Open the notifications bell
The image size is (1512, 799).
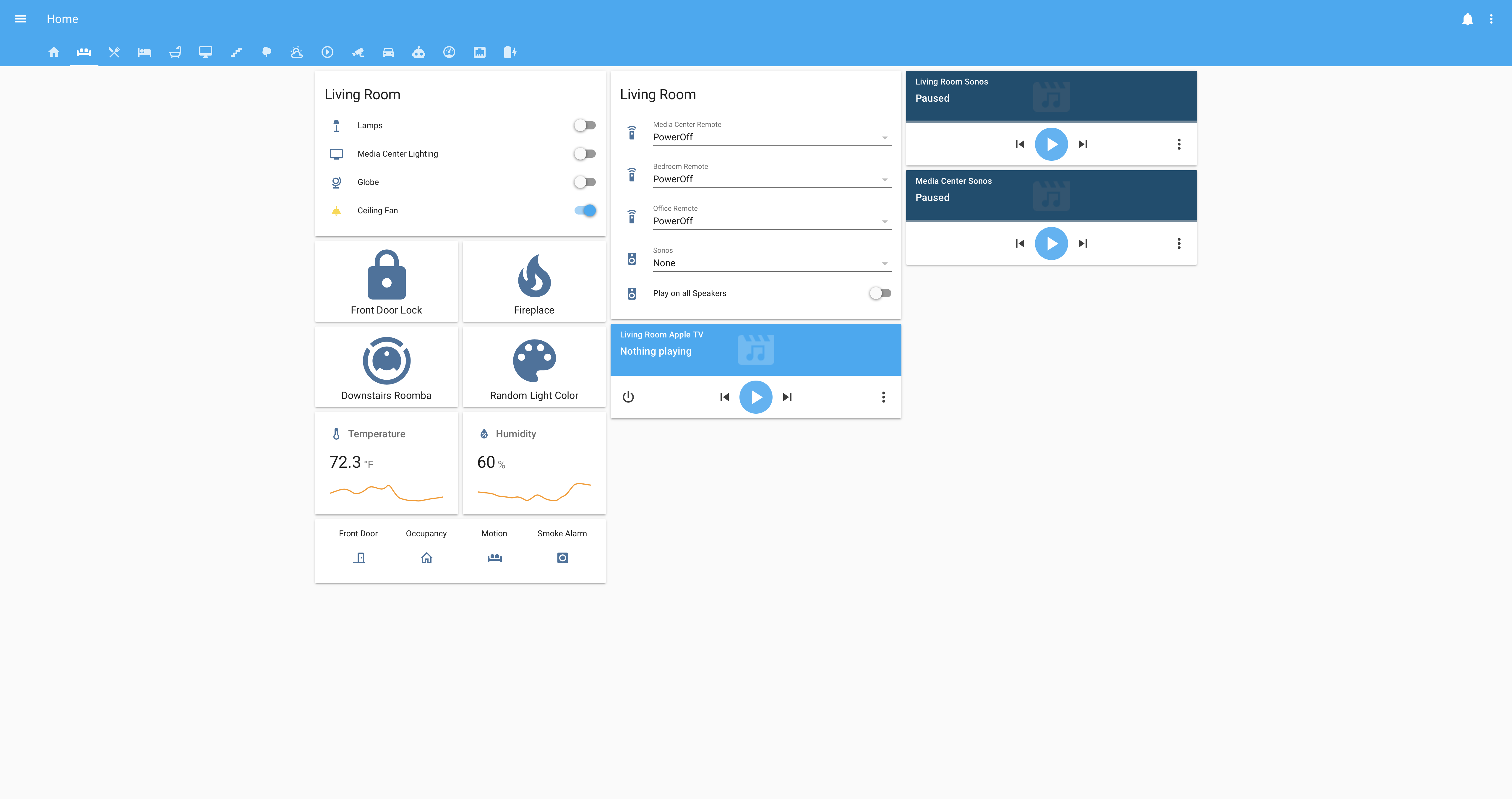coord(1467,20)
